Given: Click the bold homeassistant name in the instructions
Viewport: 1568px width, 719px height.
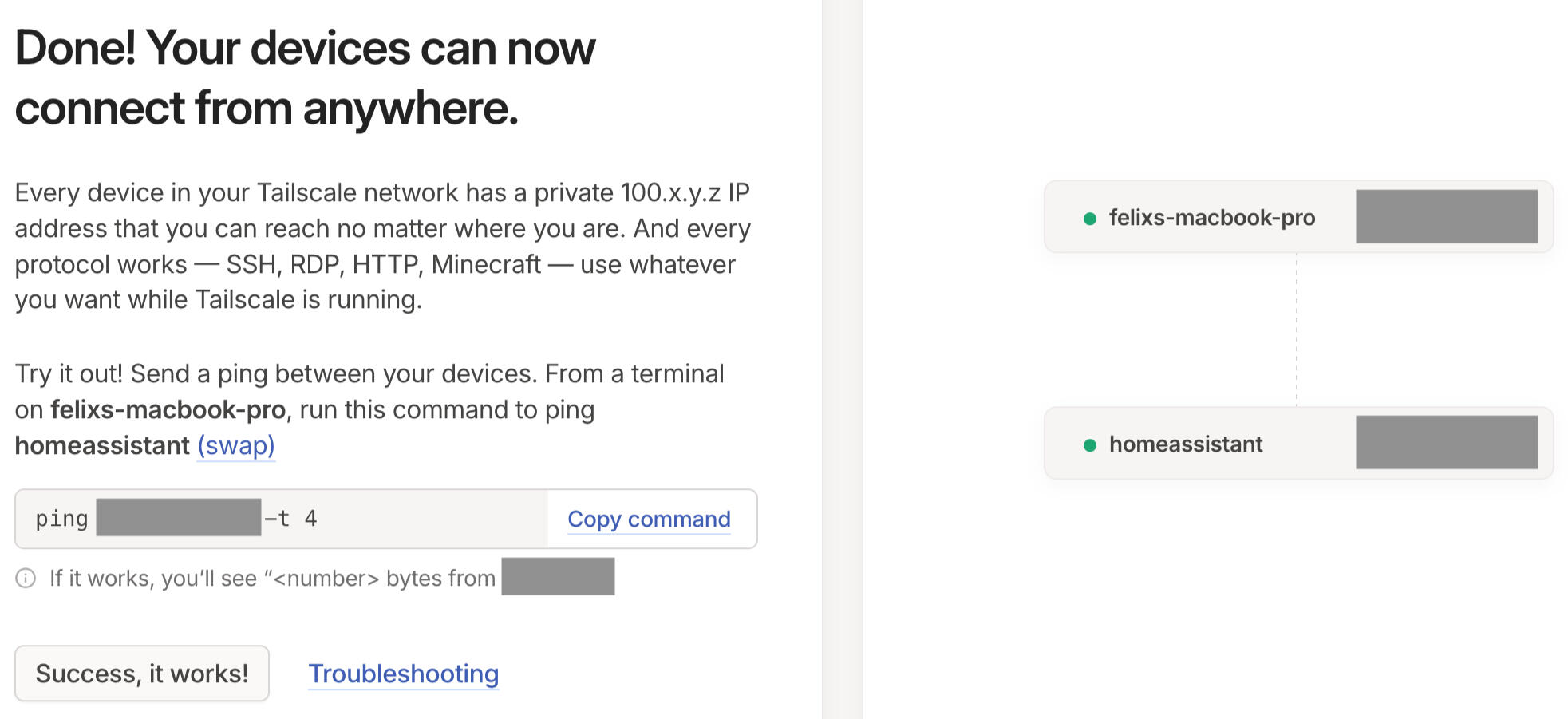Looking at the screenshot, I should point(102,445).
